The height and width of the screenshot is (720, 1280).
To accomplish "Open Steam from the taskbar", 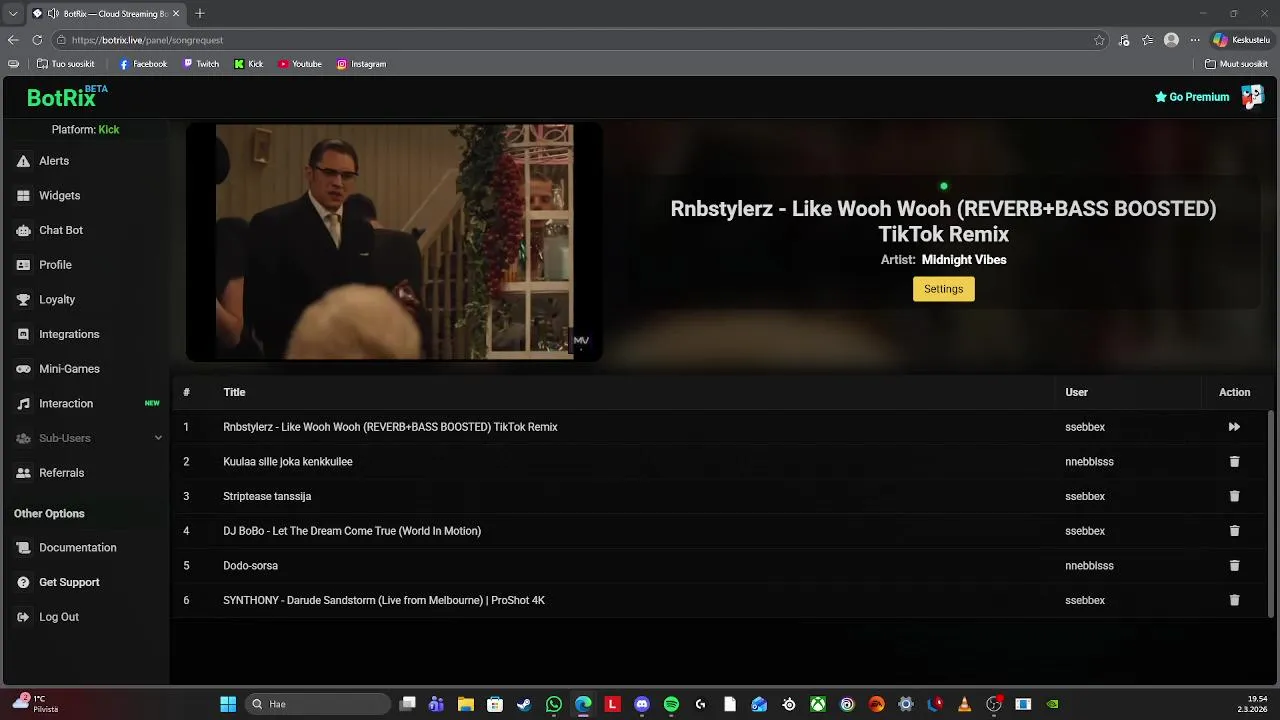I will click(x=524, y=704).
